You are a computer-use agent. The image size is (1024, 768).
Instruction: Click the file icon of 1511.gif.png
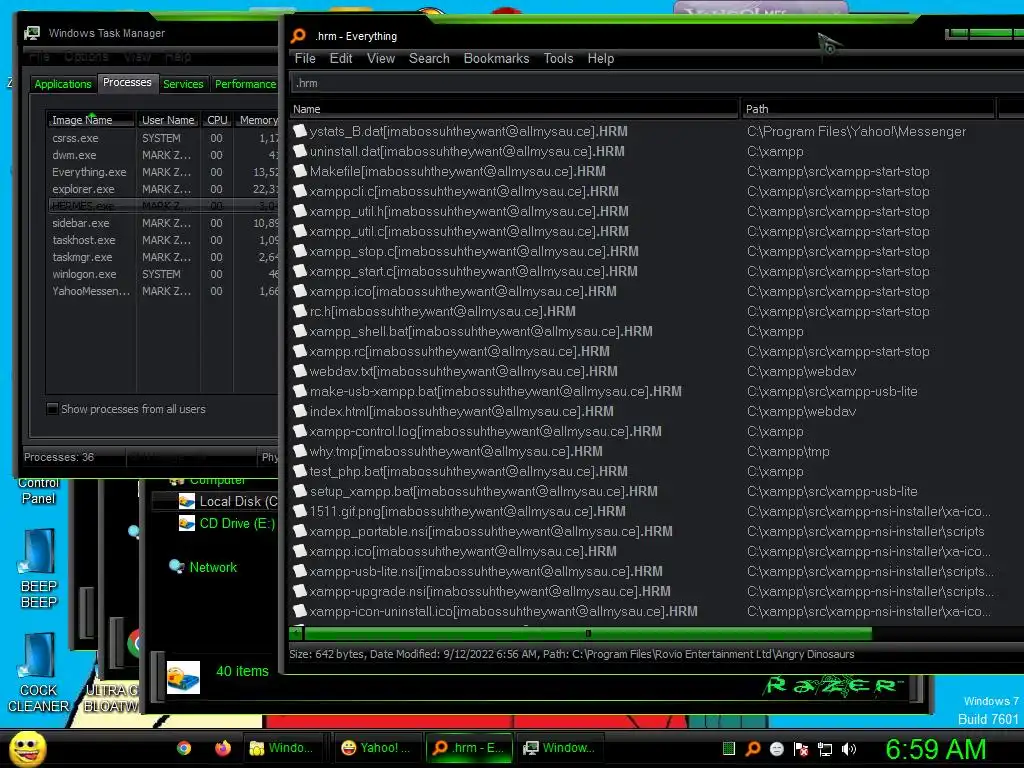pos(300,511)
